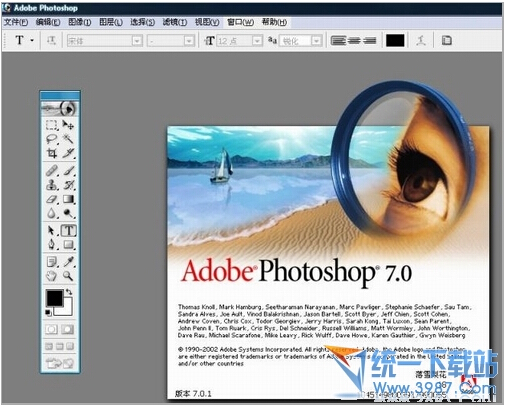Image resolution: width=505 pixels, height=408 pixels.
Task: Click the Adobe Online eye image atop toolbox
Action: (x=60, y=108)
